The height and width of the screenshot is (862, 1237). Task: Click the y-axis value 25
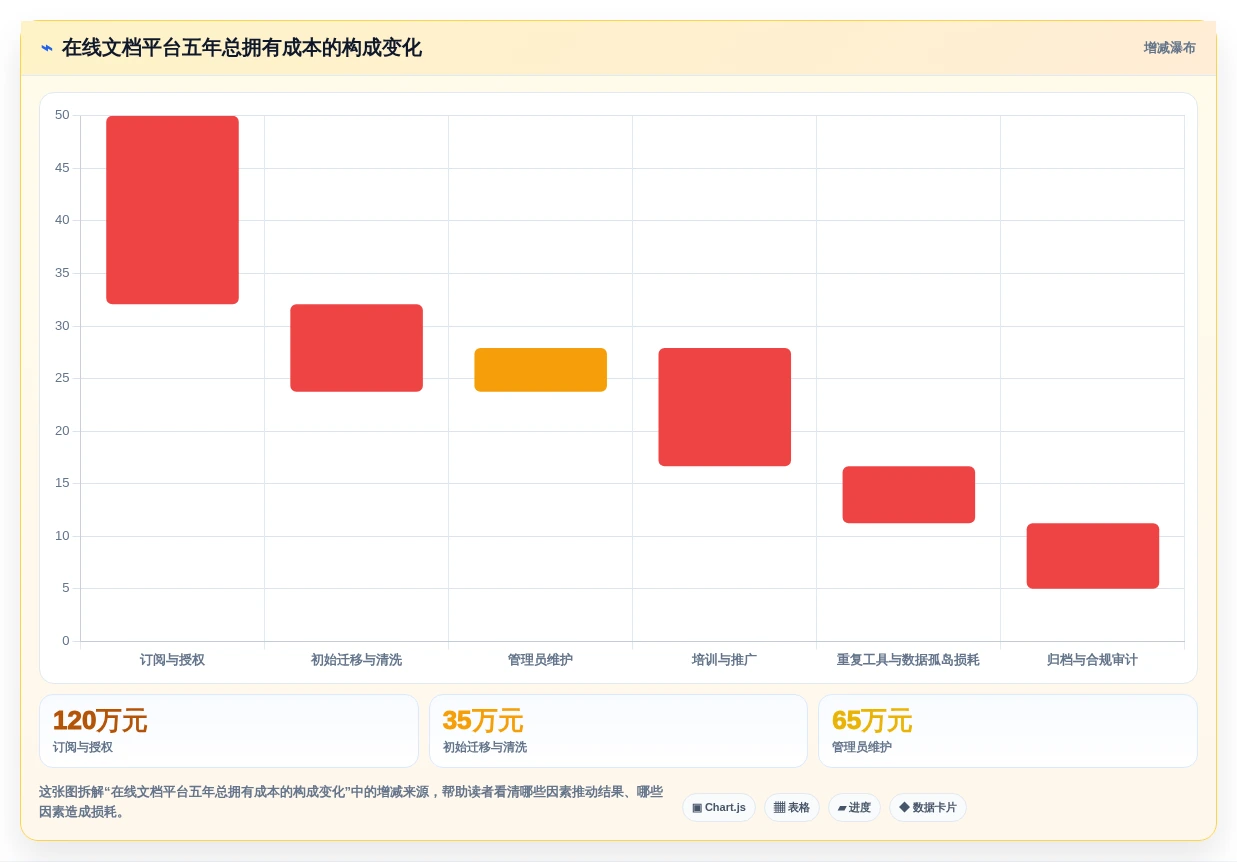[62, 378]
